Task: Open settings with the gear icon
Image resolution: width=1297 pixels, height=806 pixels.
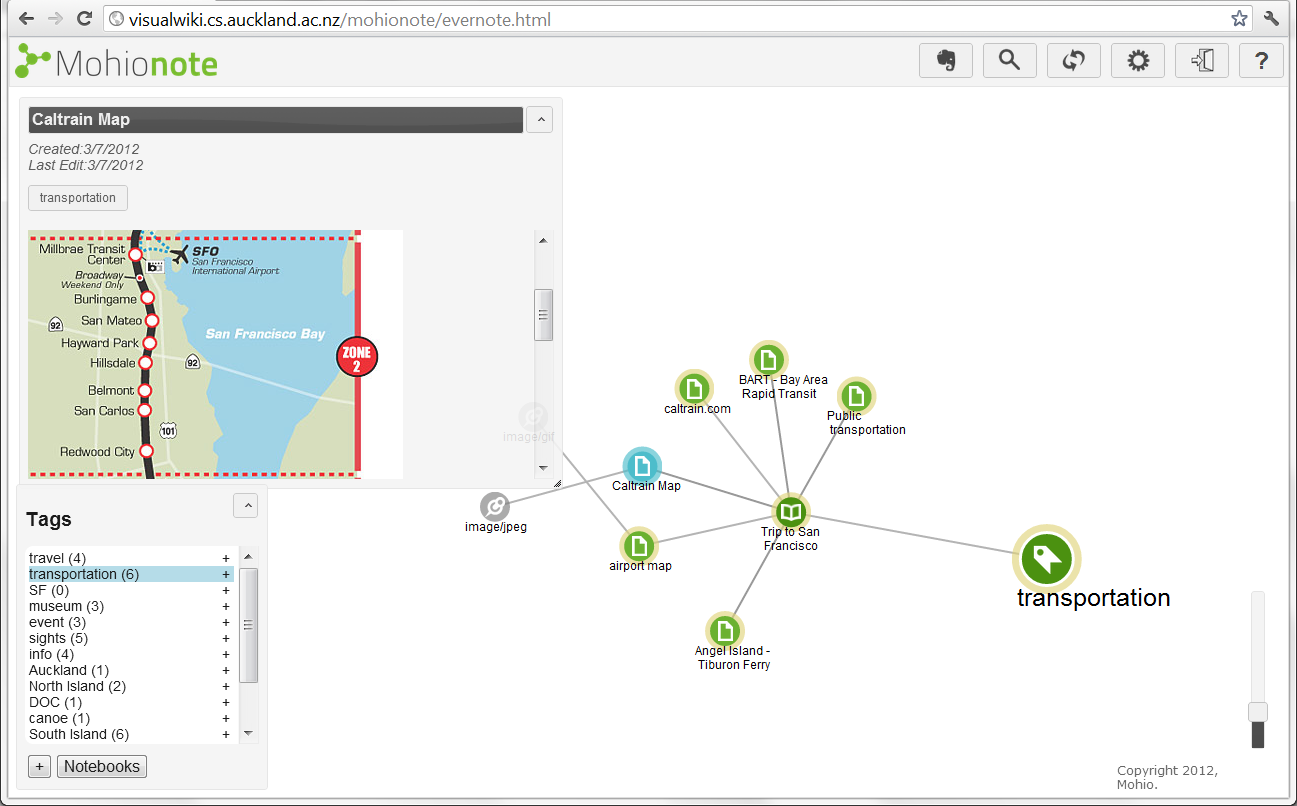Action: [1138, 61]
